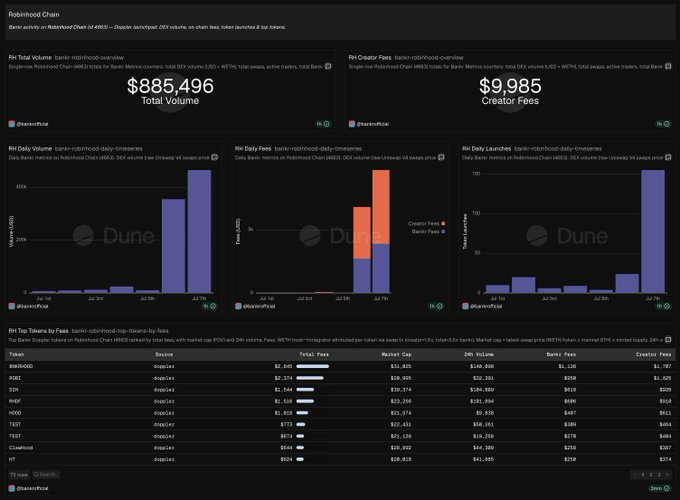Click the 1h refresh badge on RH Creator Fees

[663, 124]
